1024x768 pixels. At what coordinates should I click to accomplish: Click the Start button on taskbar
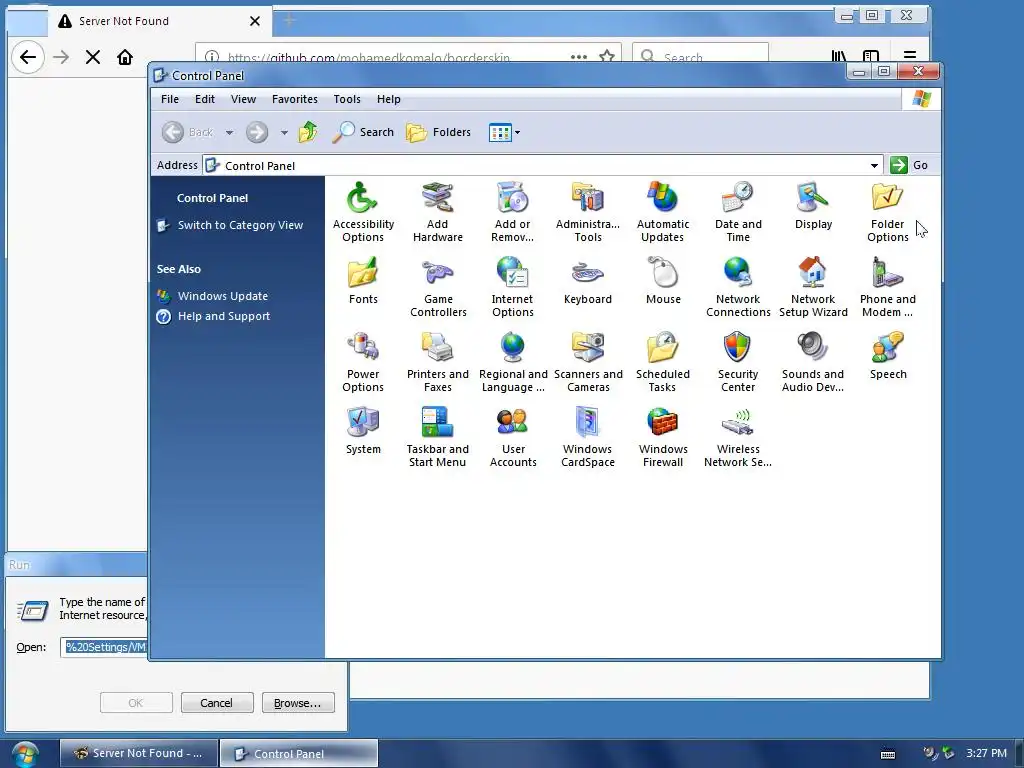pyautogui.click(x=24, y=754)
